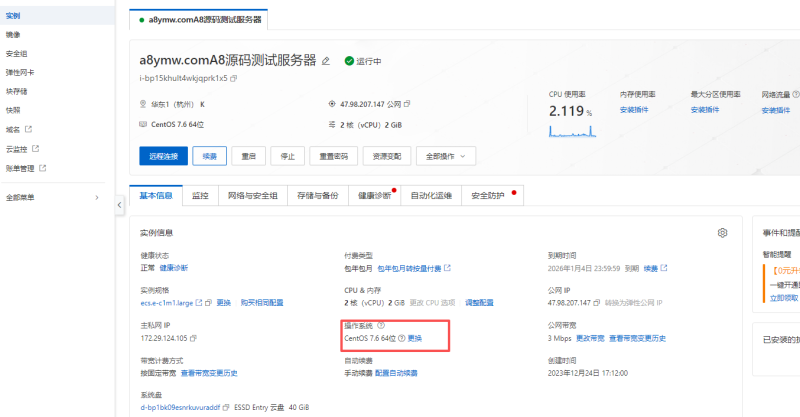Switch to the 基本信息 tab
Viewport: 800px width, 417px height.
[x=156, y=195]
